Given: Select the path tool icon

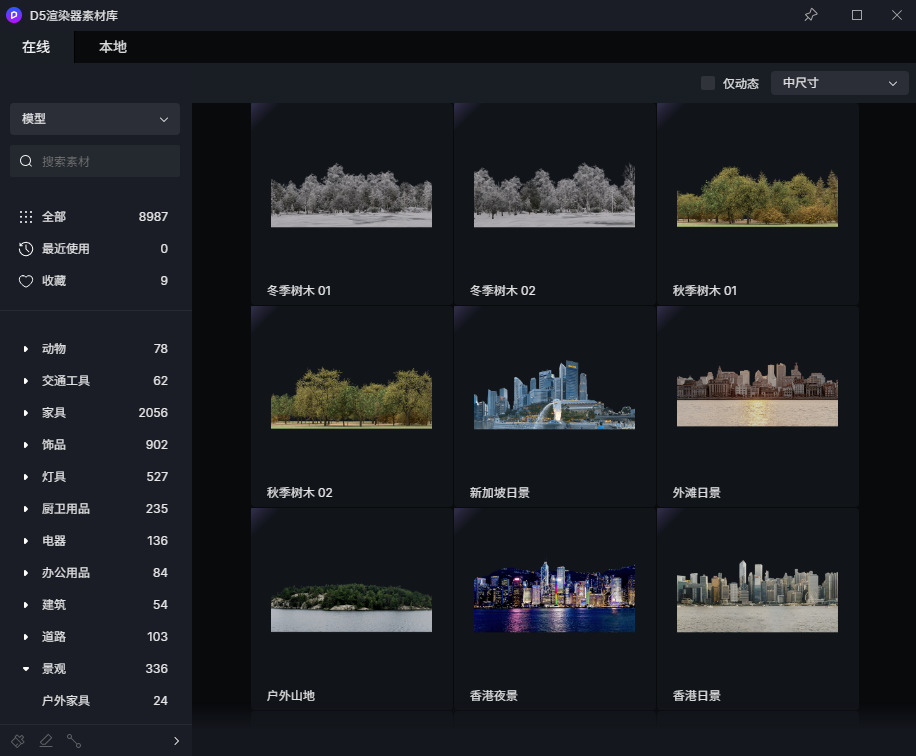Looking at the screenshot, I should pyautogui.click(x=74, y=741).
